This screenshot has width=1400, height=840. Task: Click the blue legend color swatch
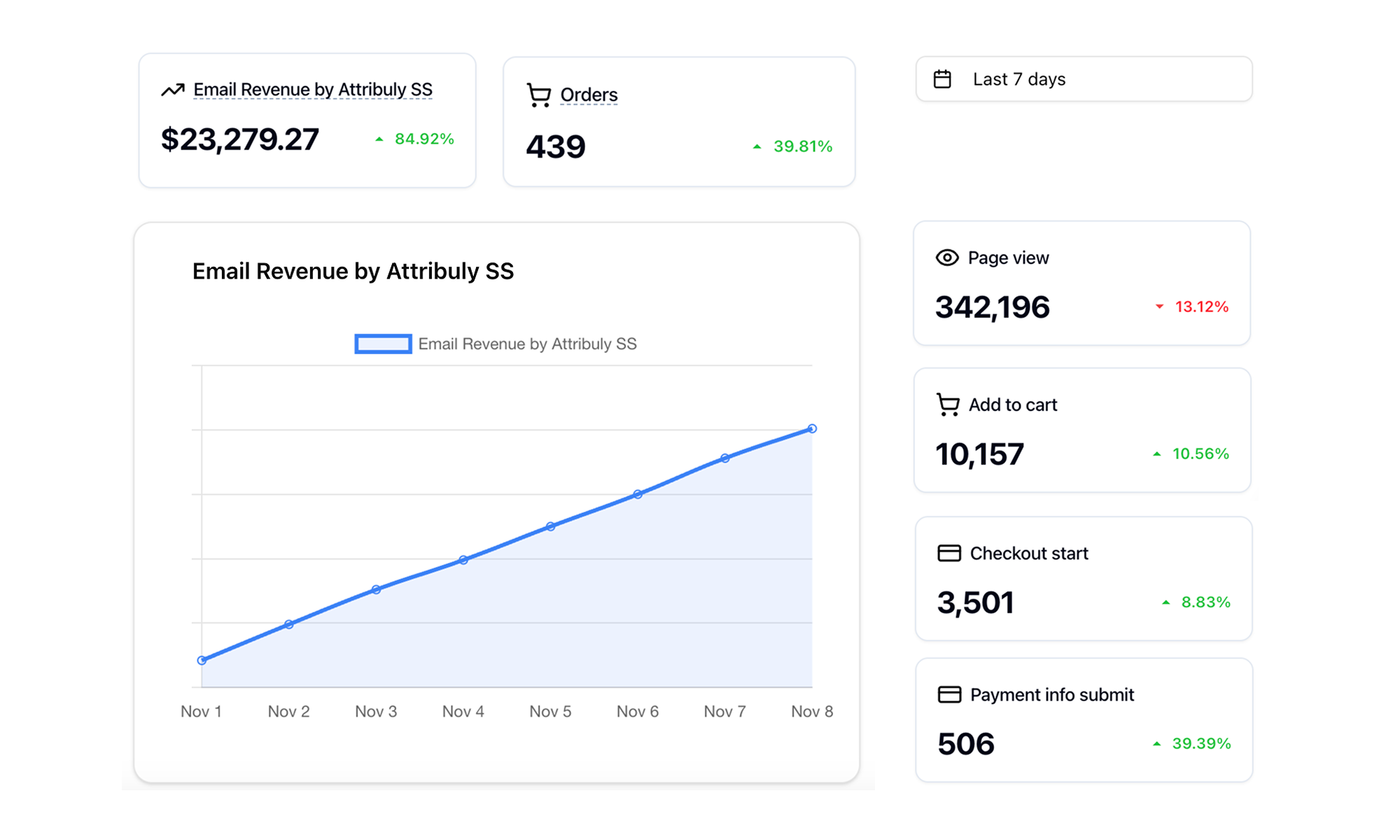384,343
